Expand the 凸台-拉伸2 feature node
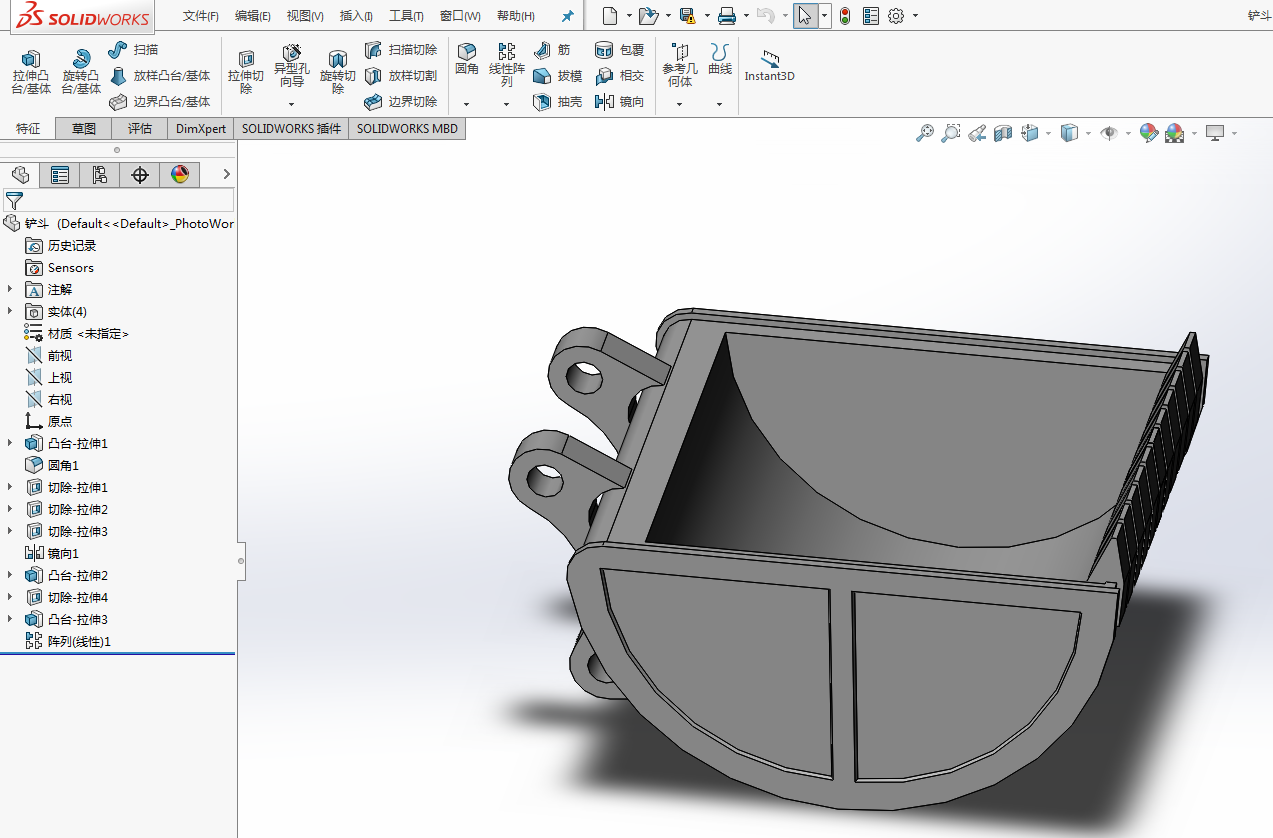The width and height of the screenshot is (1273, 838). (10, 575)
